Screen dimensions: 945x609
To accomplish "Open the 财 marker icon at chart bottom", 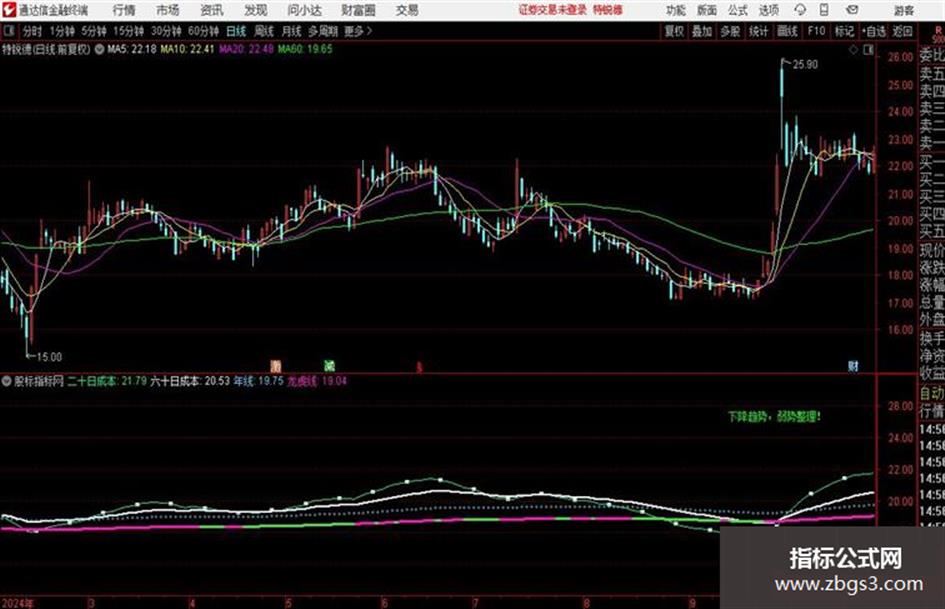I will point(853,365).
